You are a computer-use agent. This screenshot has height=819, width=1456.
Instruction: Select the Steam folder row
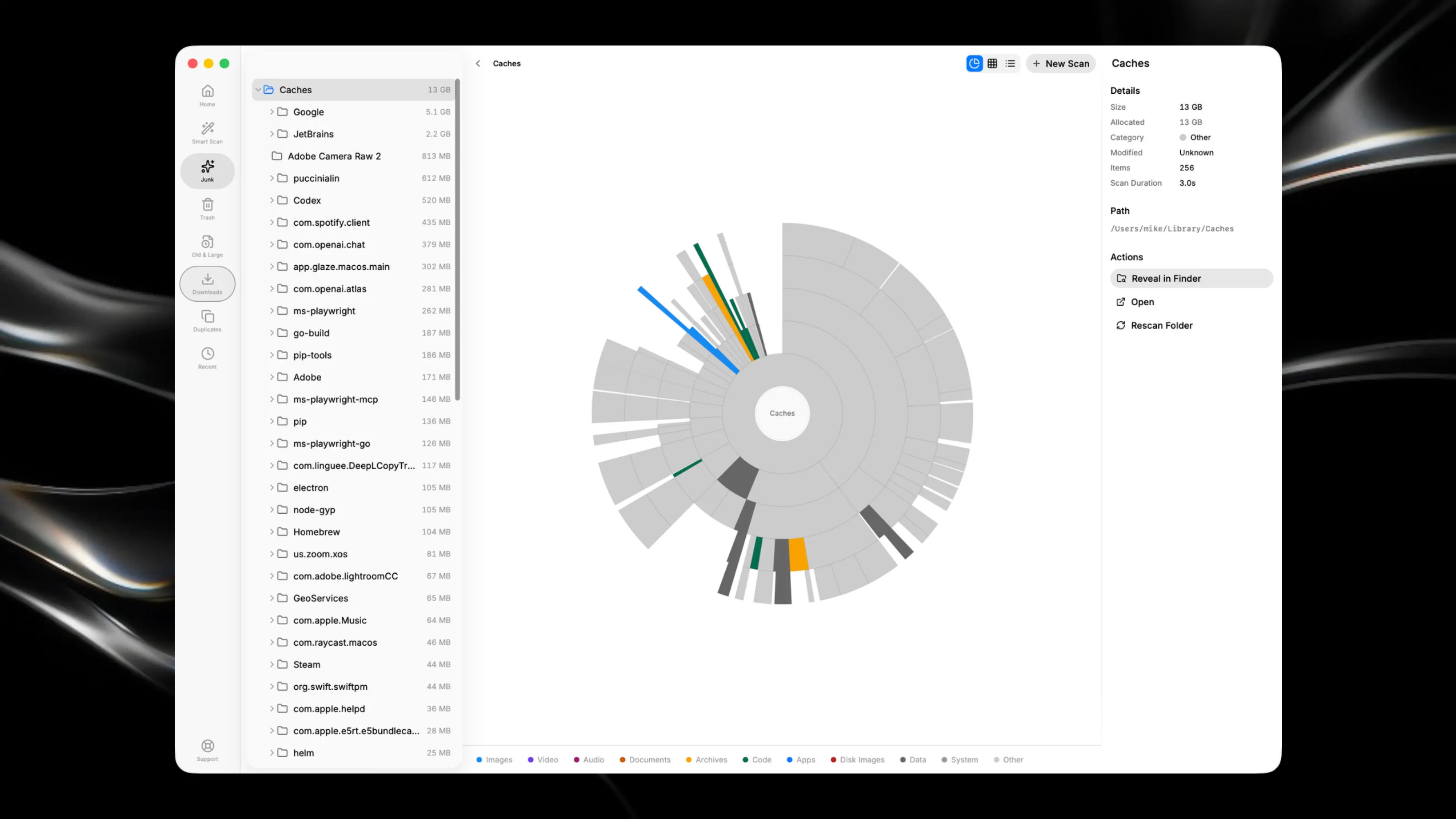354,664
